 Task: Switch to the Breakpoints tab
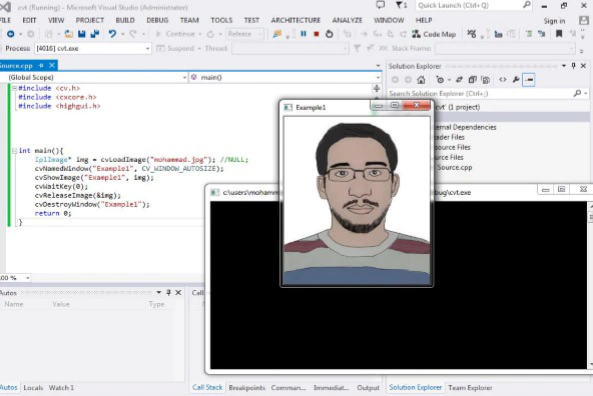(x=247, y=388)
